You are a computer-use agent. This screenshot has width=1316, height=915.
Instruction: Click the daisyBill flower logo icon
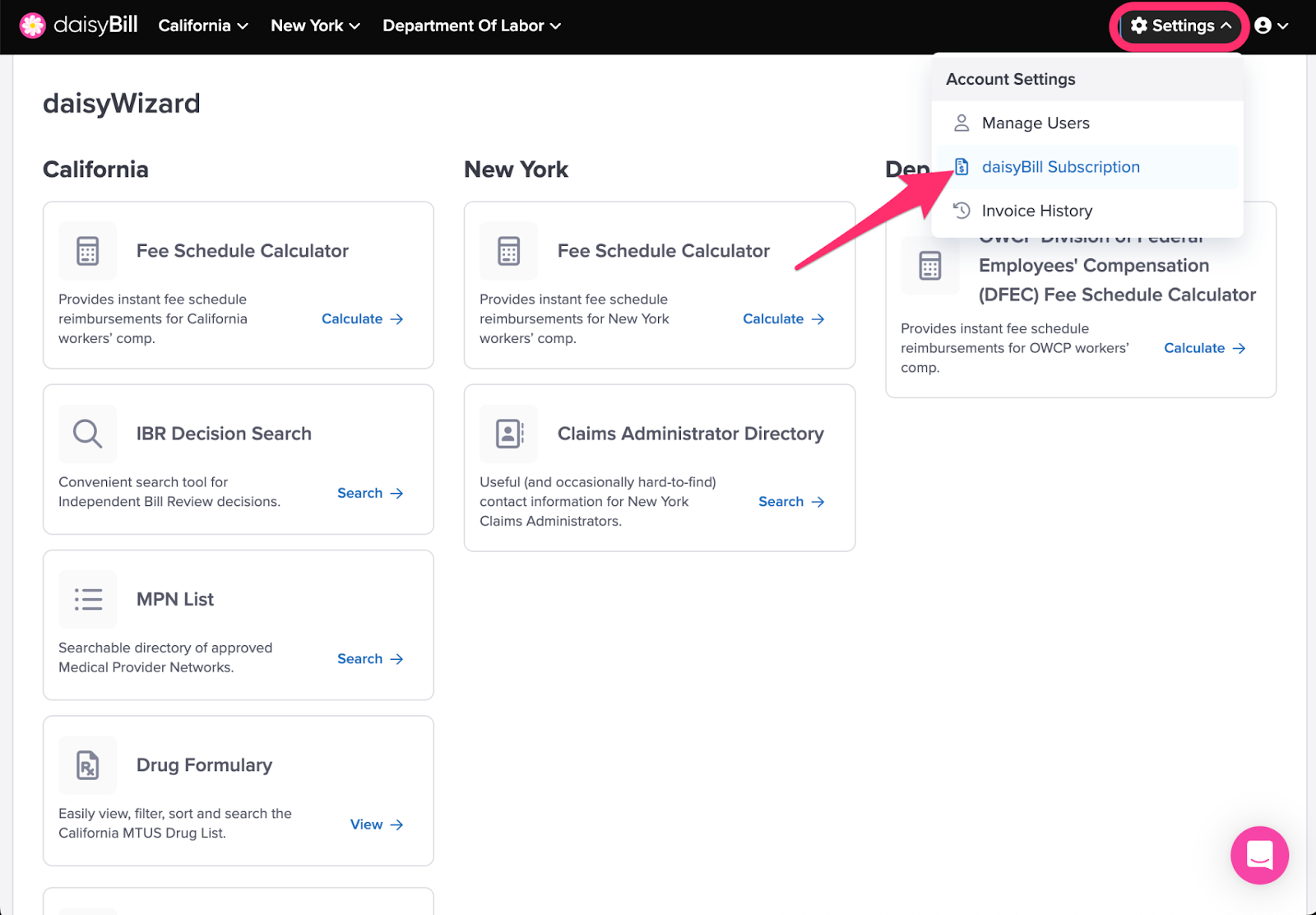click(x=32, y=26)
